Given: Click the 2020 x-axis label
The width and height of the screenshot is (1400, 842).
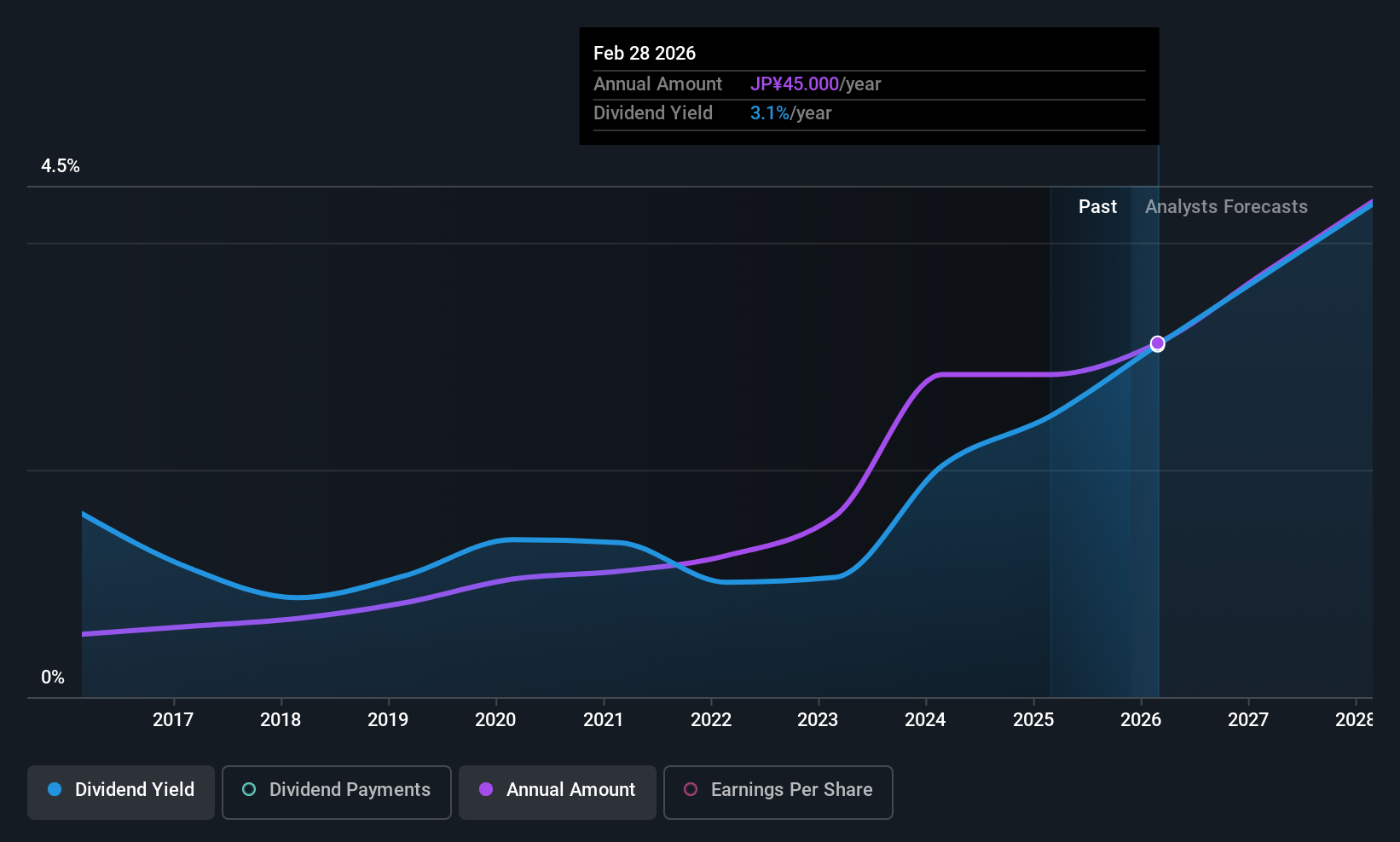Looking at the screenshot, I should (495, 720).
